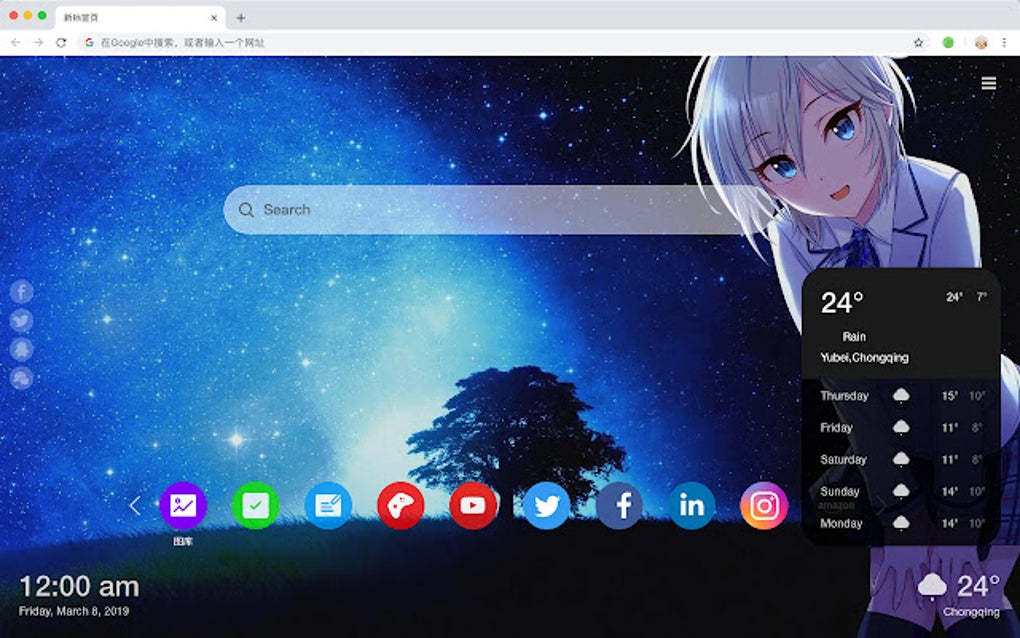1020x638 pixels.
Task: Open the Instagram shortcut icon
Action: pyautogui.click(x=764, y=505)
